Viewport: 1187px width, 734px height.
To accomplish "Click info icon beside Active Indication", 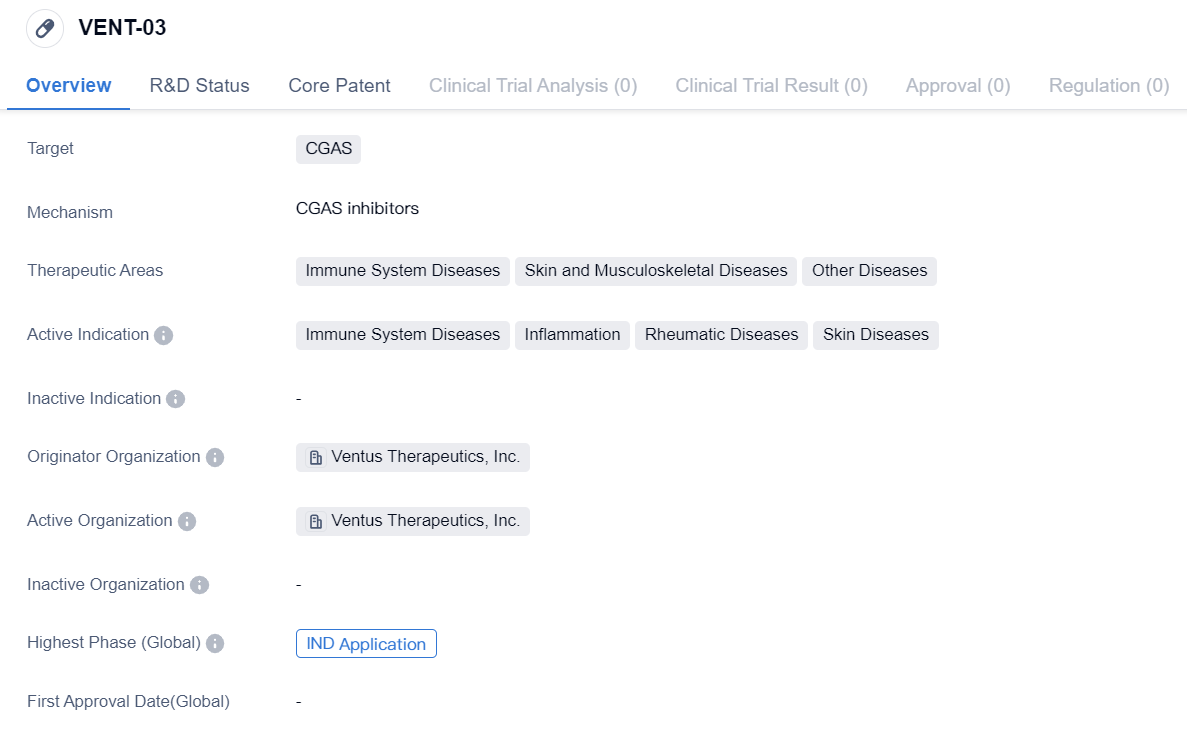I will click(164, 335).
